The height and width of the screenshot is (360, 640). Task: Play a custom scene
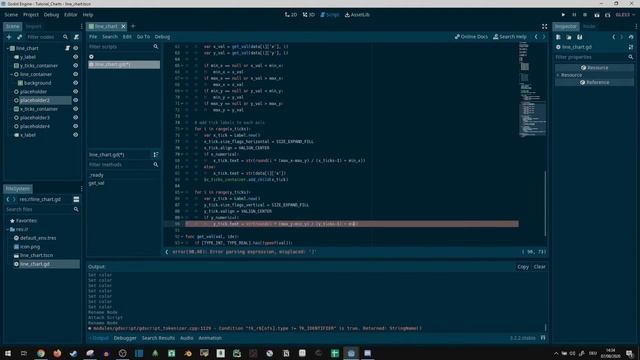pos(608,15)
